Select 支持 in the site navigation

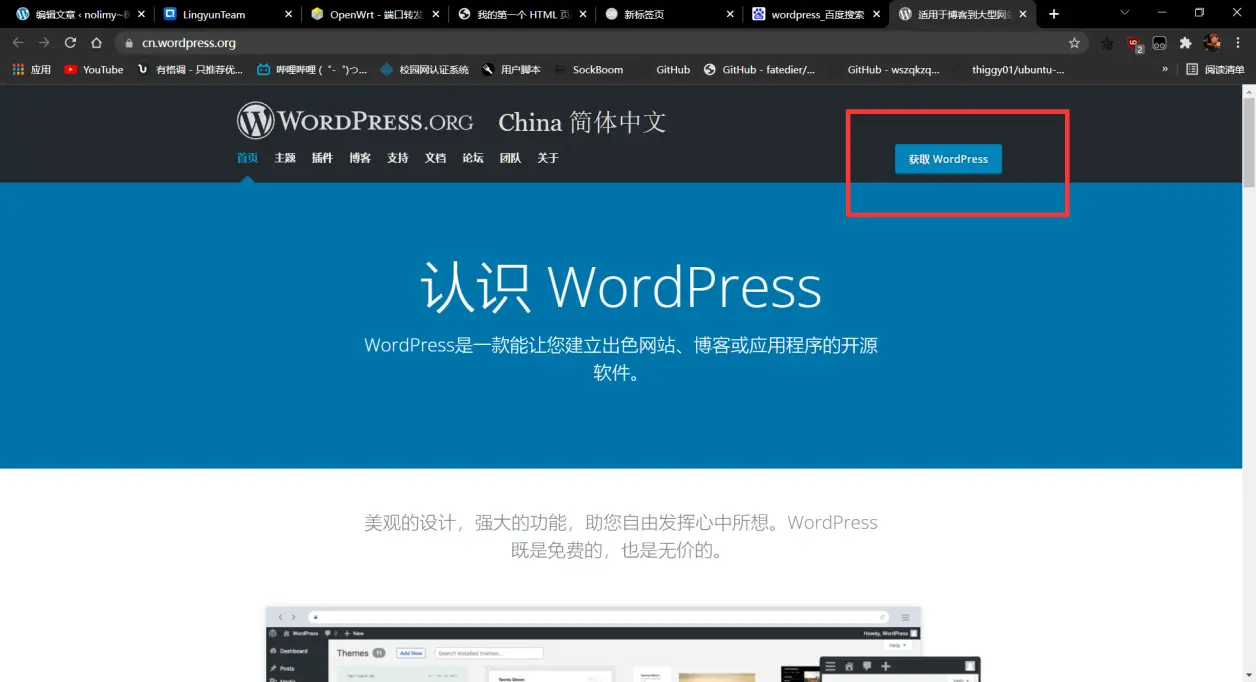[398, 158]
